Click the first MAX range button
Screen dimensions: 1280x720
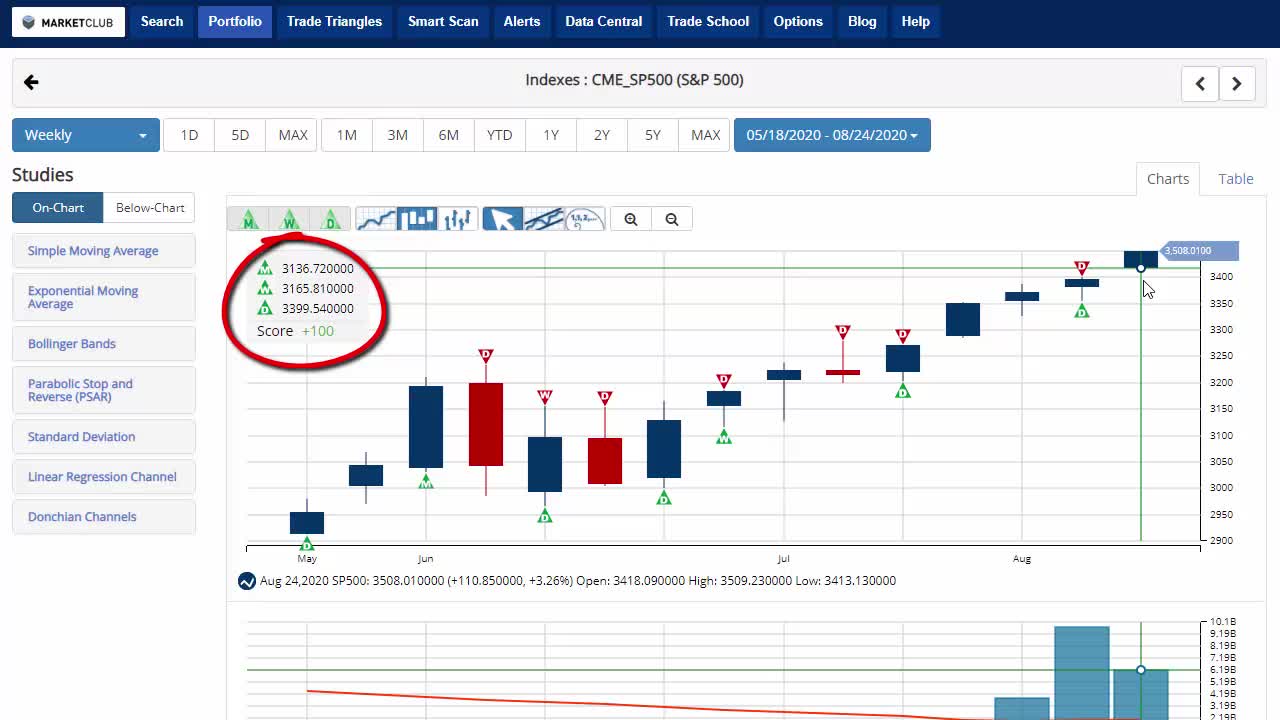(292, 135)
